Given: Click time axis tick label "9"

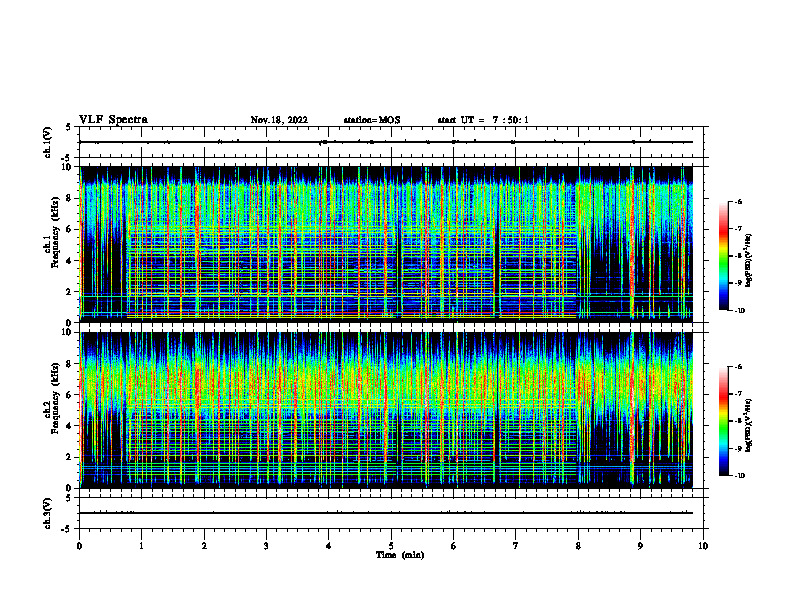Looking at the screenshot, I should [640, 546].
